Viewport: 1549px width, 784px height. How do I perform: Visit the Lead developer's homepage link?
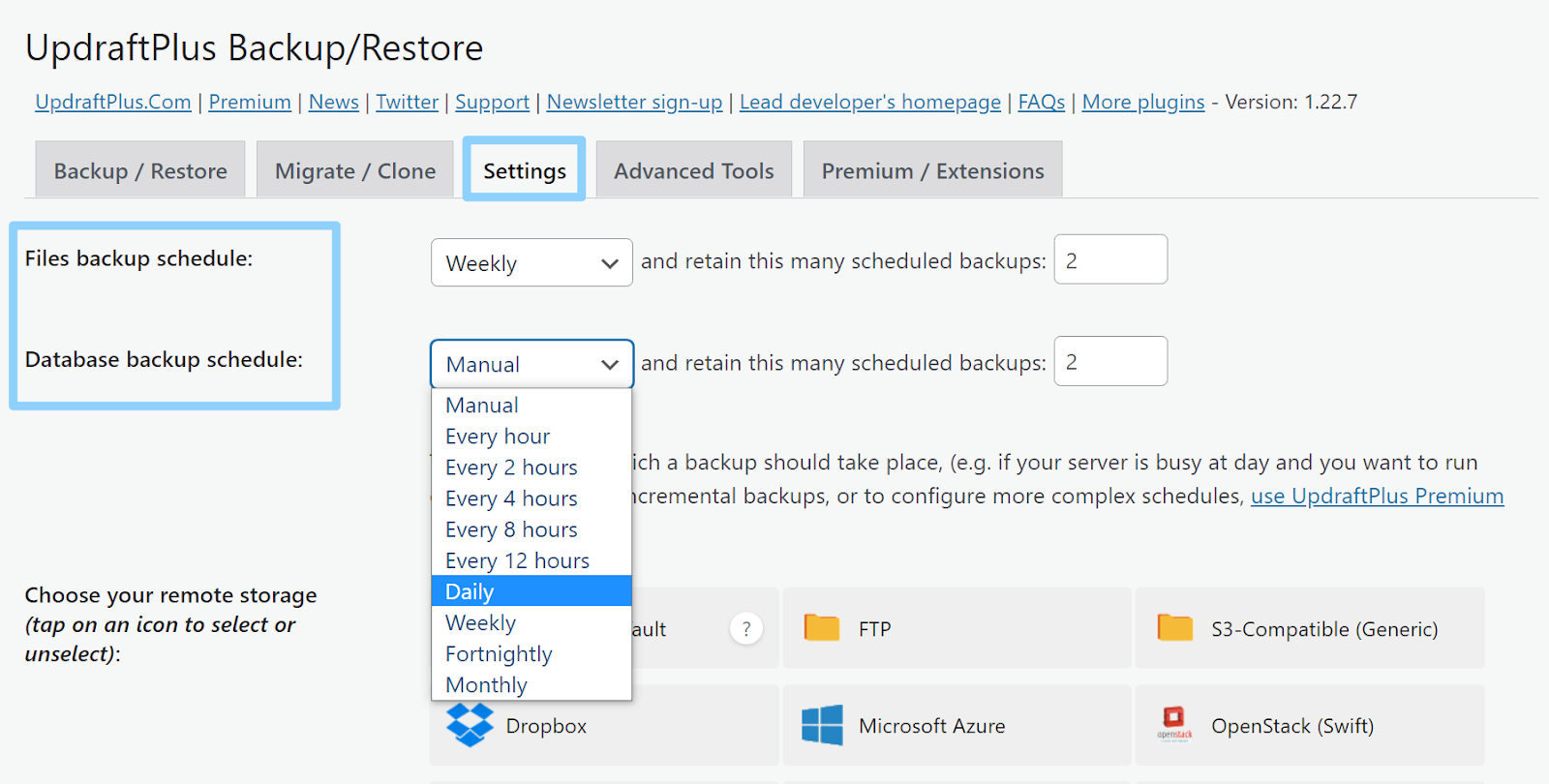869,102
